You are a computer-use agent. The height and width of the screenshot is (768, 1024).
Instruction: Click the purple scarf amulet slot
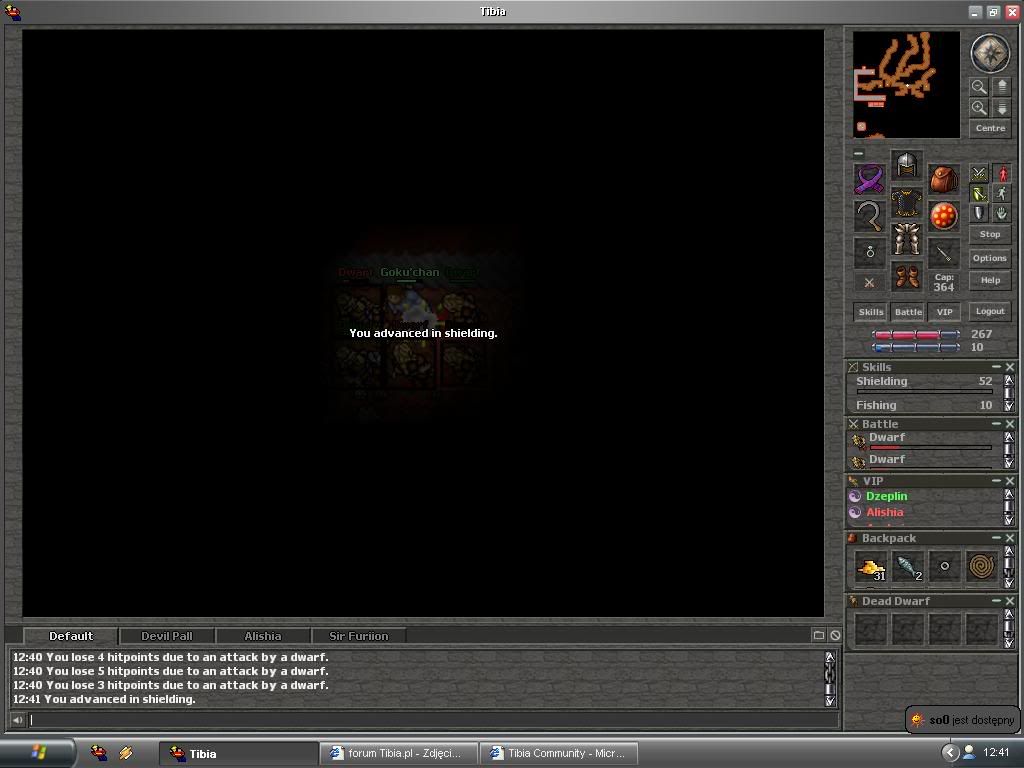870,179
